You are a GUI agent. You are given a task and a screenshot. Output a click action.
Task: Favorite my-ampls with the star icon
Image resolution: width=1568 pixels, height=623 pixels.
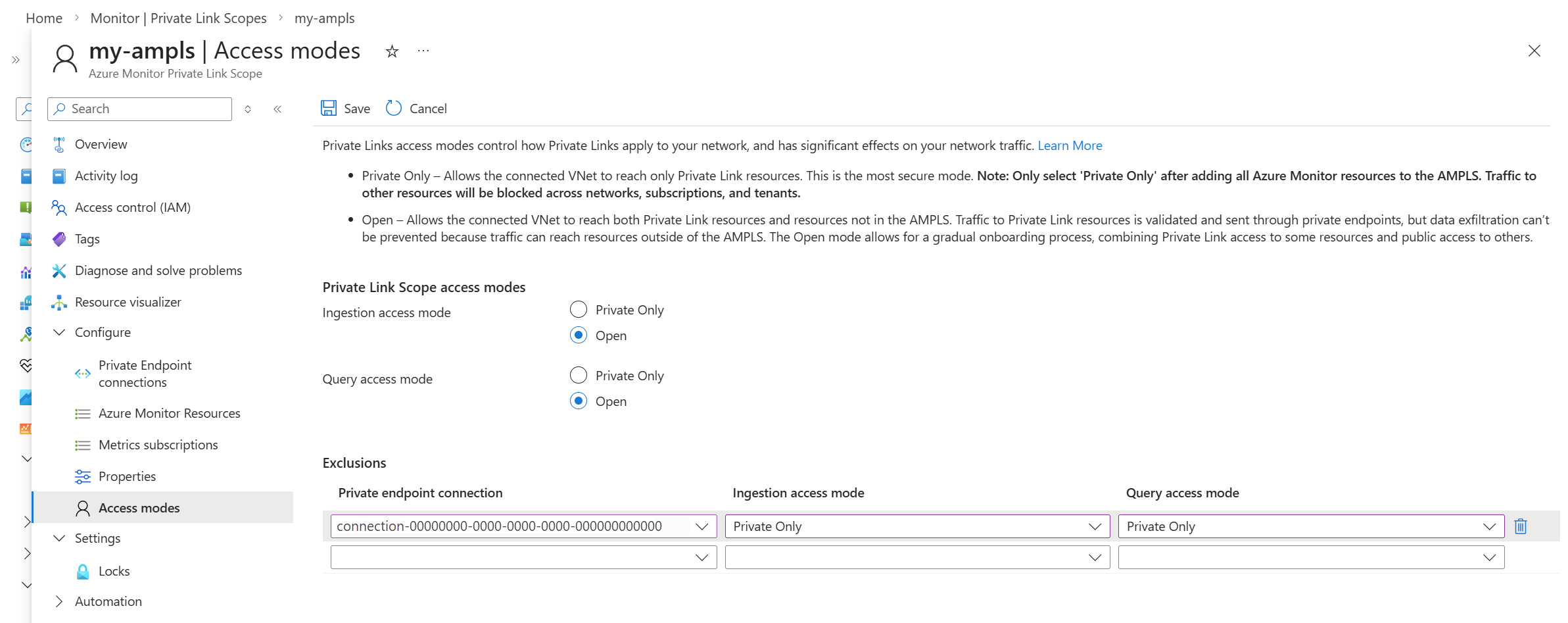pyautogui.click(x=392, y=51)
